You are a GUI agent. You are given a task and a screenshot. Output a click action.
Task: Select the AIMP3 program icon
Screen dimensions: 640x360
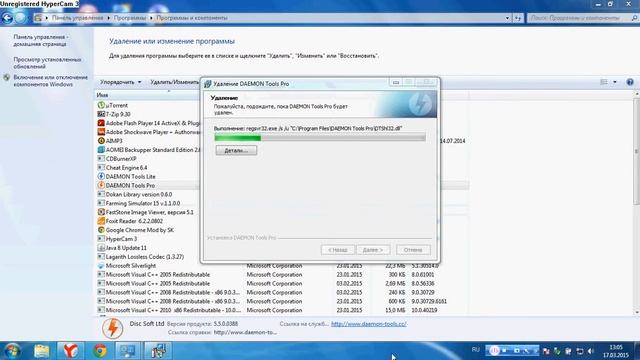point(101,141)
